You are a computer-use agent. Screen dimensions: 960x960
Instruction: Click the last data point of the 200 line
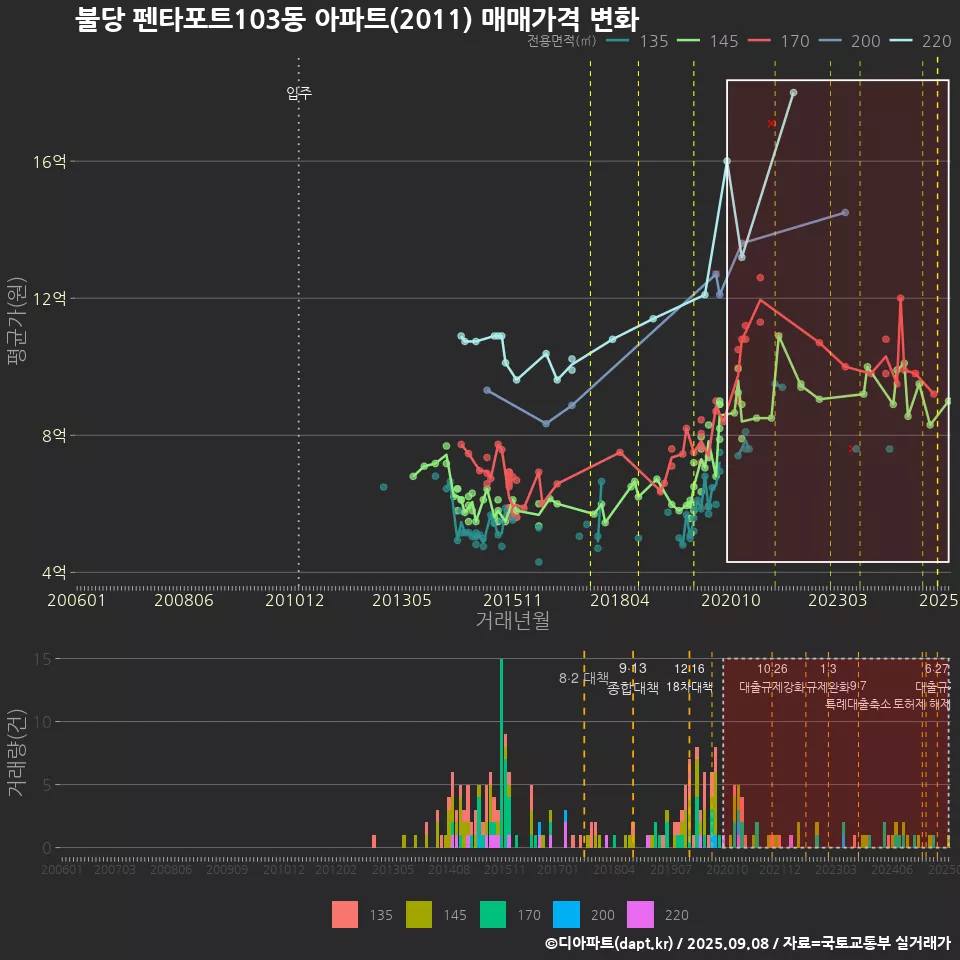[845, 212]
